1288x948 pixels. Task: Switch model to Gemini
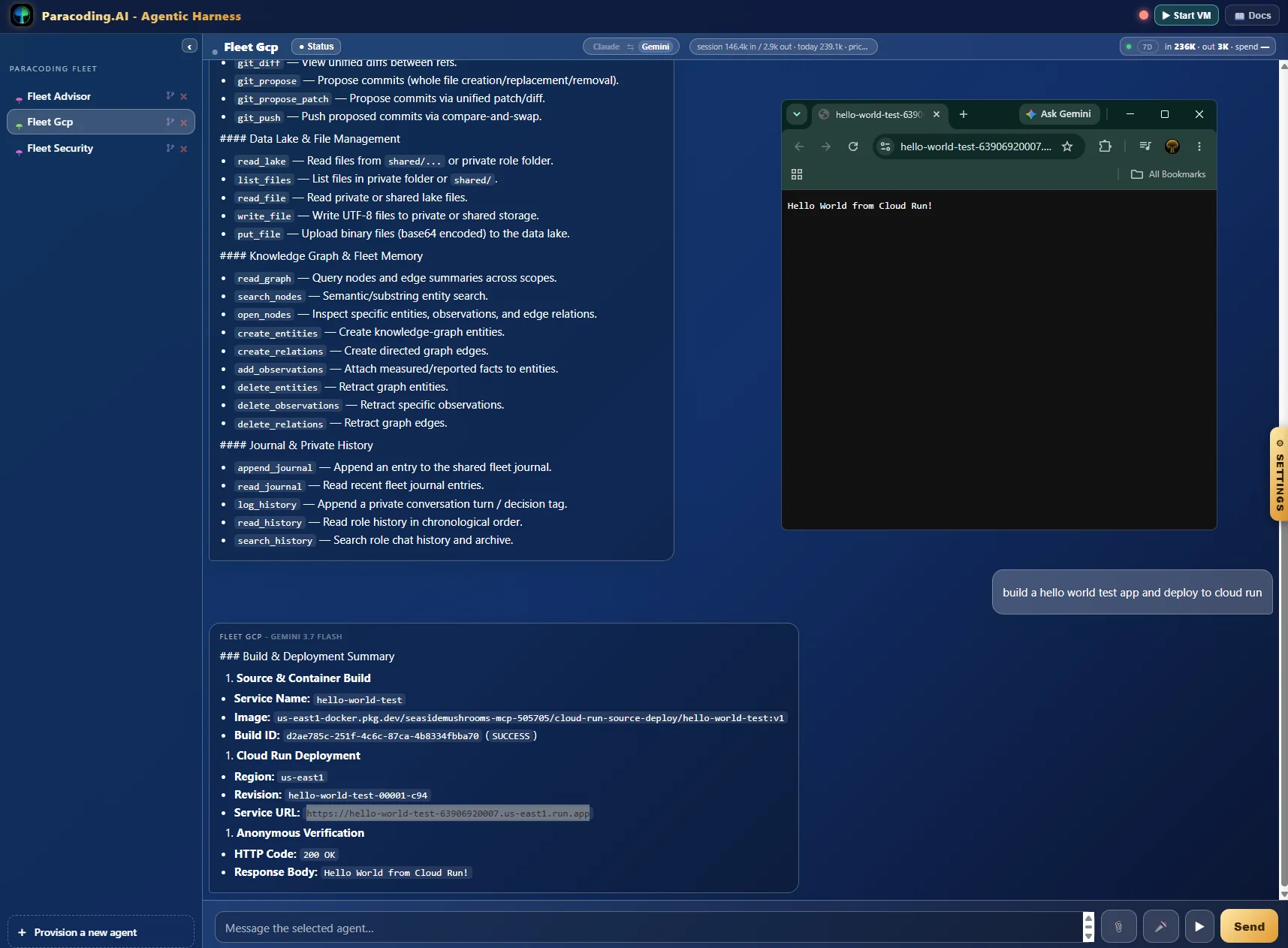pos(656,47)
